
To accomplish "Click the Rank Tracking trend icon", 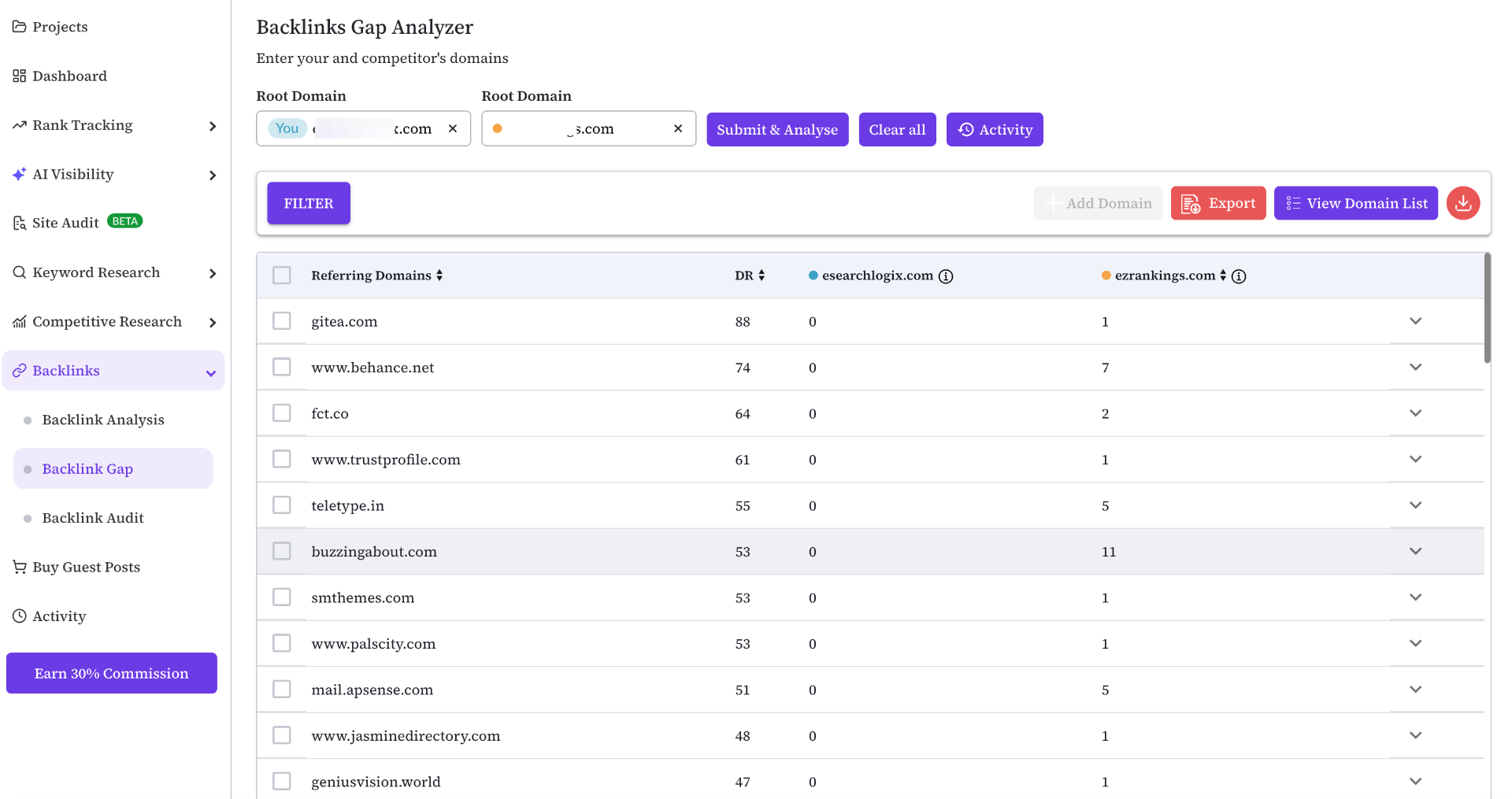I will (20, 125).
